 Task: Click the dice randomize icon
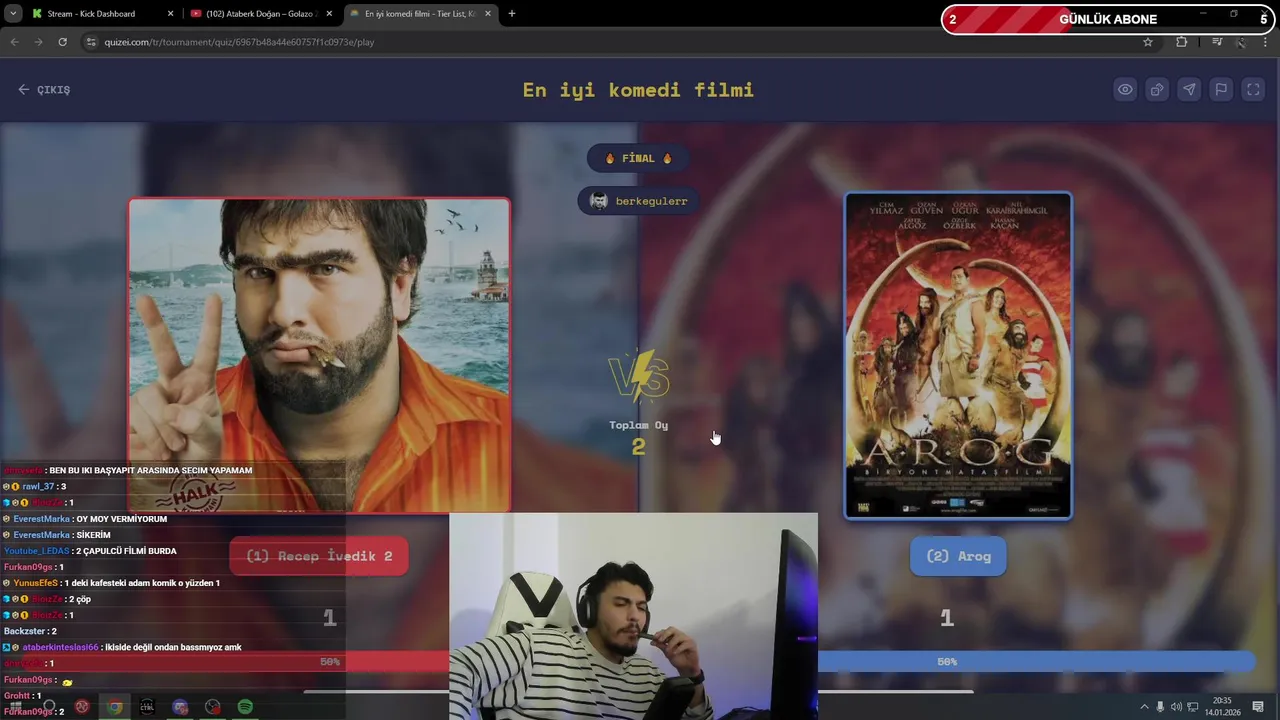click(1157, 89)
